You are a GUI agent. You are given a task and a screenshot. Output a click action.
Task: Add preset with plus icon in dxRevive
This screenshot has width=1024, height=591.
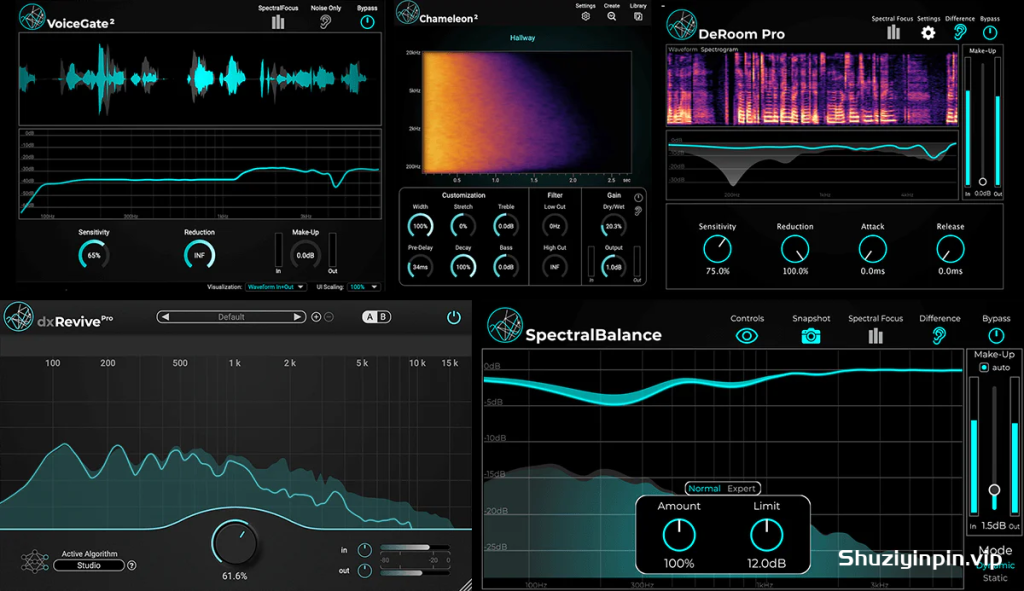tap(316, 317)
